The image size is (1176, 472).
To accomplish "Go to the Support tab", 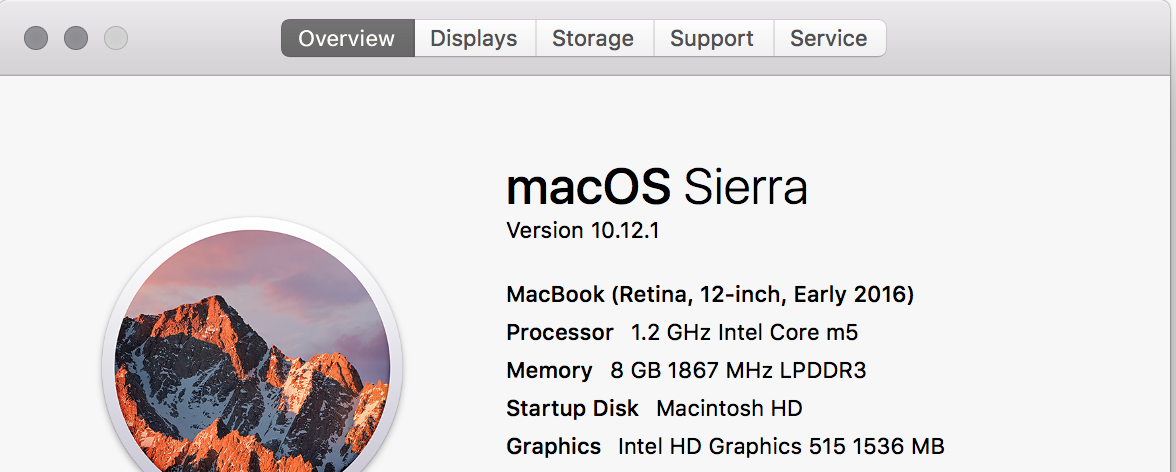I will tap(712, 38).
